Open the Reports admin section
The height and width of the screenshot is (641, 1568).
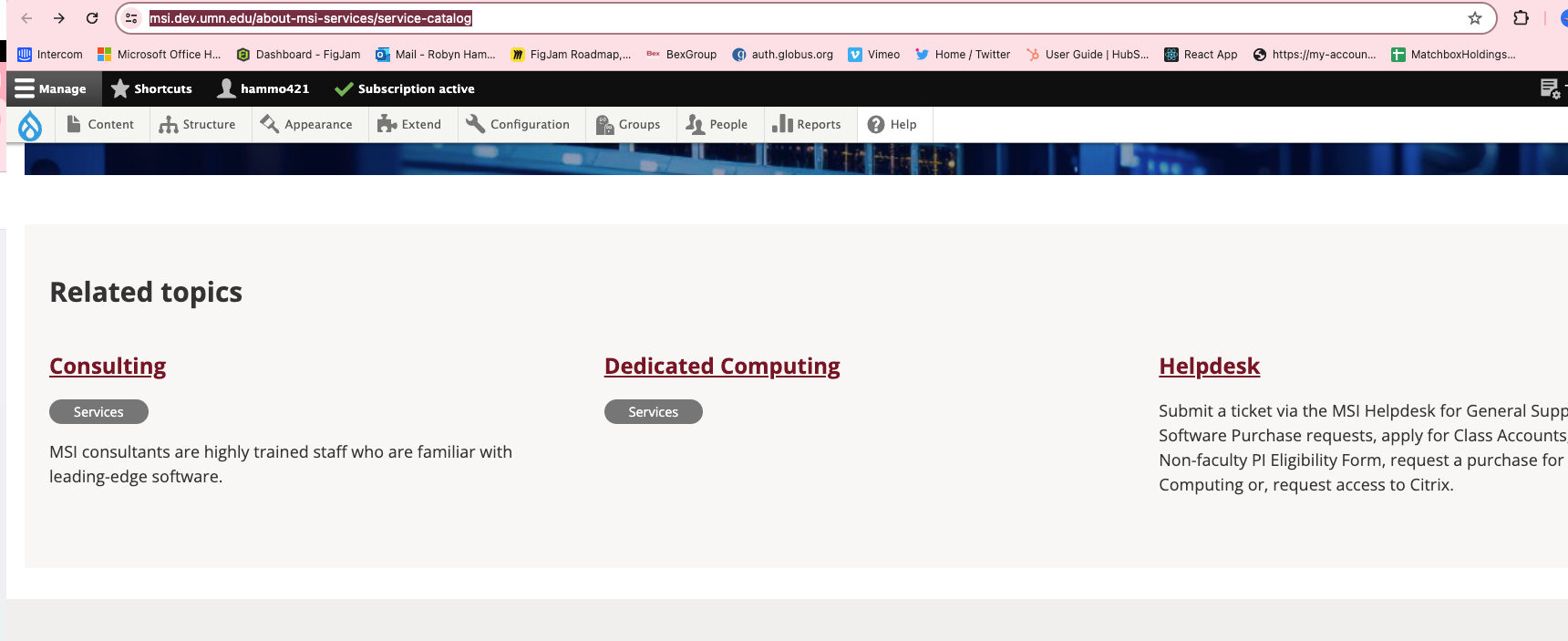click(x=807, y=125)
